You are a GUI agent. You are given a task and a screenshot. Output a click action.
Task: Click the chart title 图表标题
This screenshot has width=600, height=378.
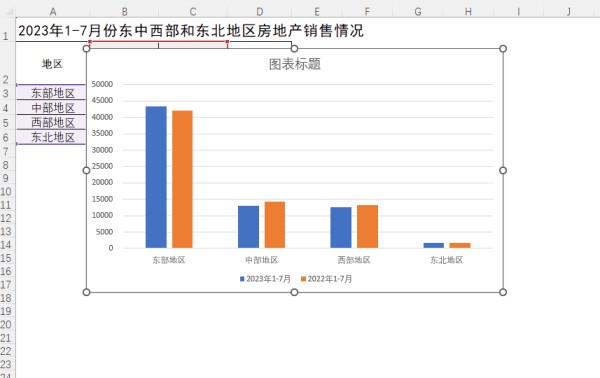pyautogui.click(x=295, y=64)
